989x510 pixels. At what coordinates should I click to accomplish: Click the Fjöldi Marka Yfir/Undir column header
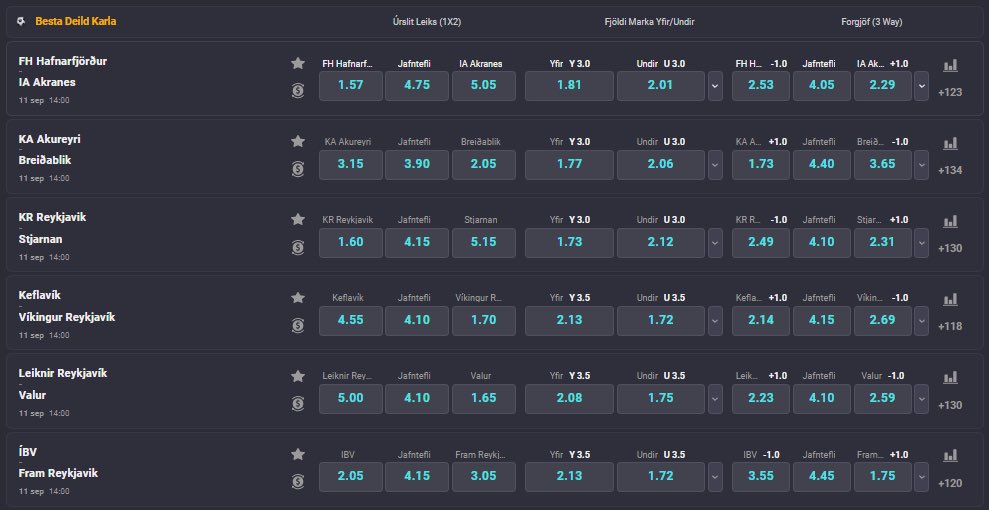click(x=650, y=21)
